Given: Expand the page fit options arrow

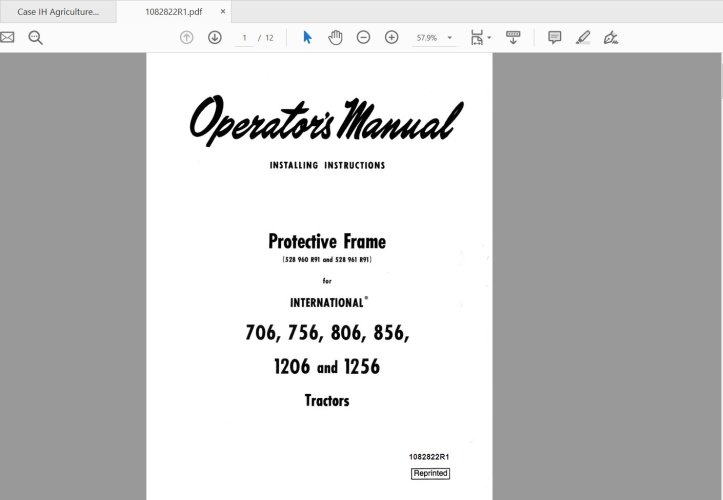Looking at the screenshot, I should 489,37.
